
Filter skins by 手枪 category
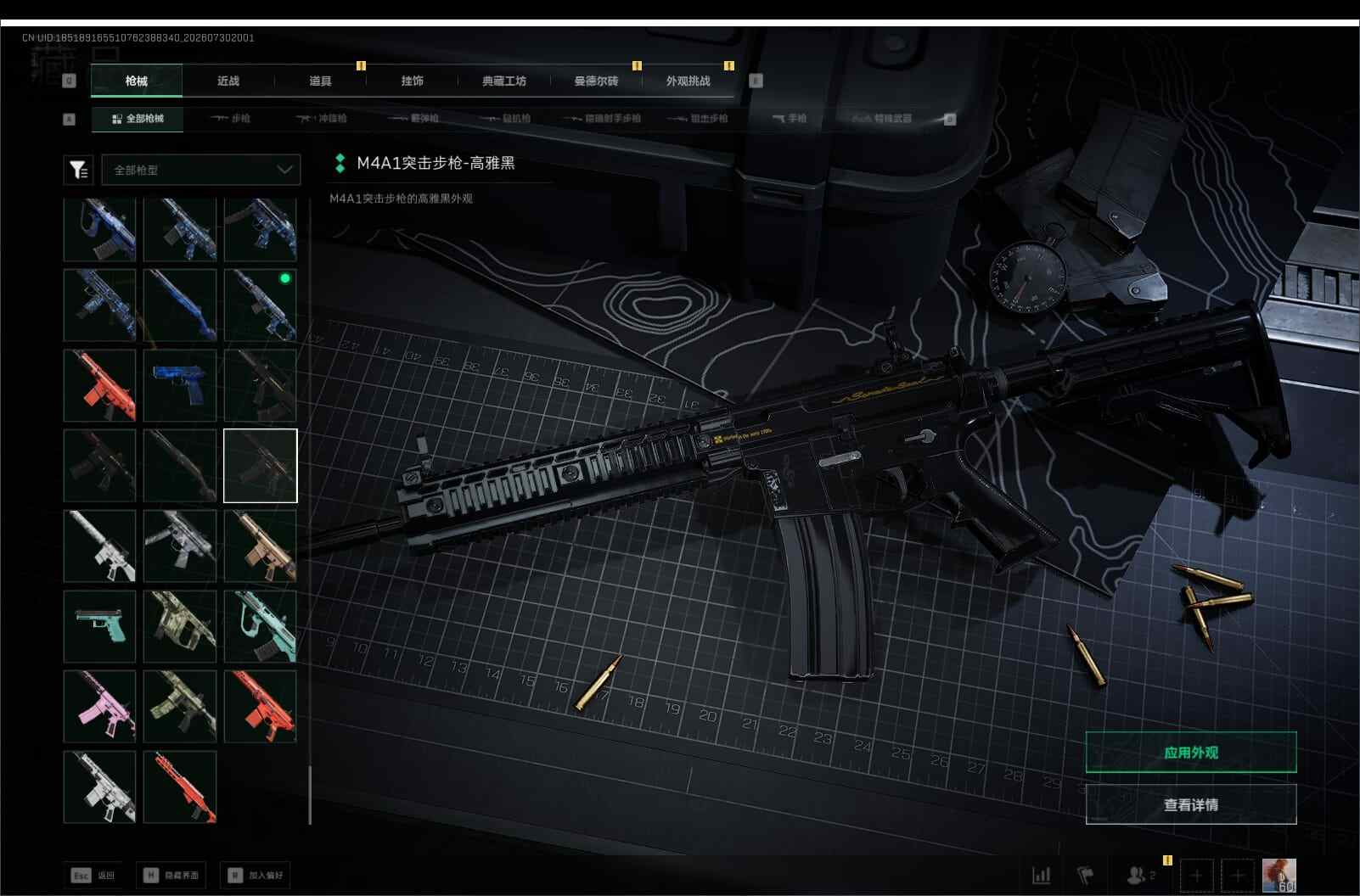790,119
